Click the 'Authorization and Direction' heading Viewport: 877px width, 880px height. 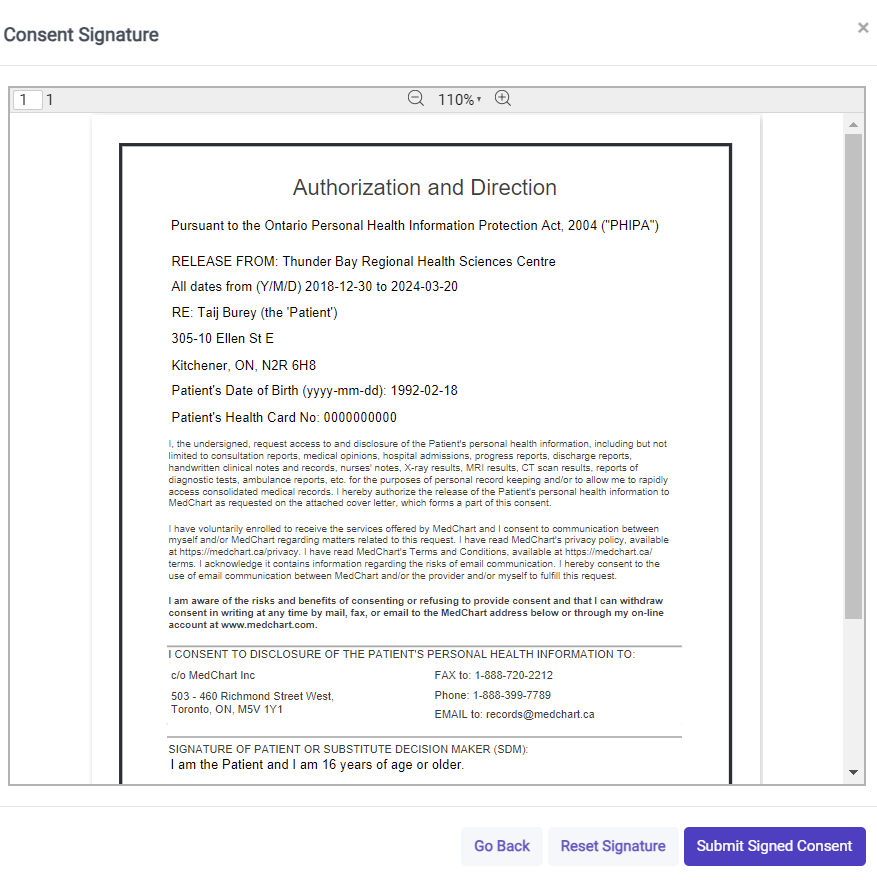[425, 187]
